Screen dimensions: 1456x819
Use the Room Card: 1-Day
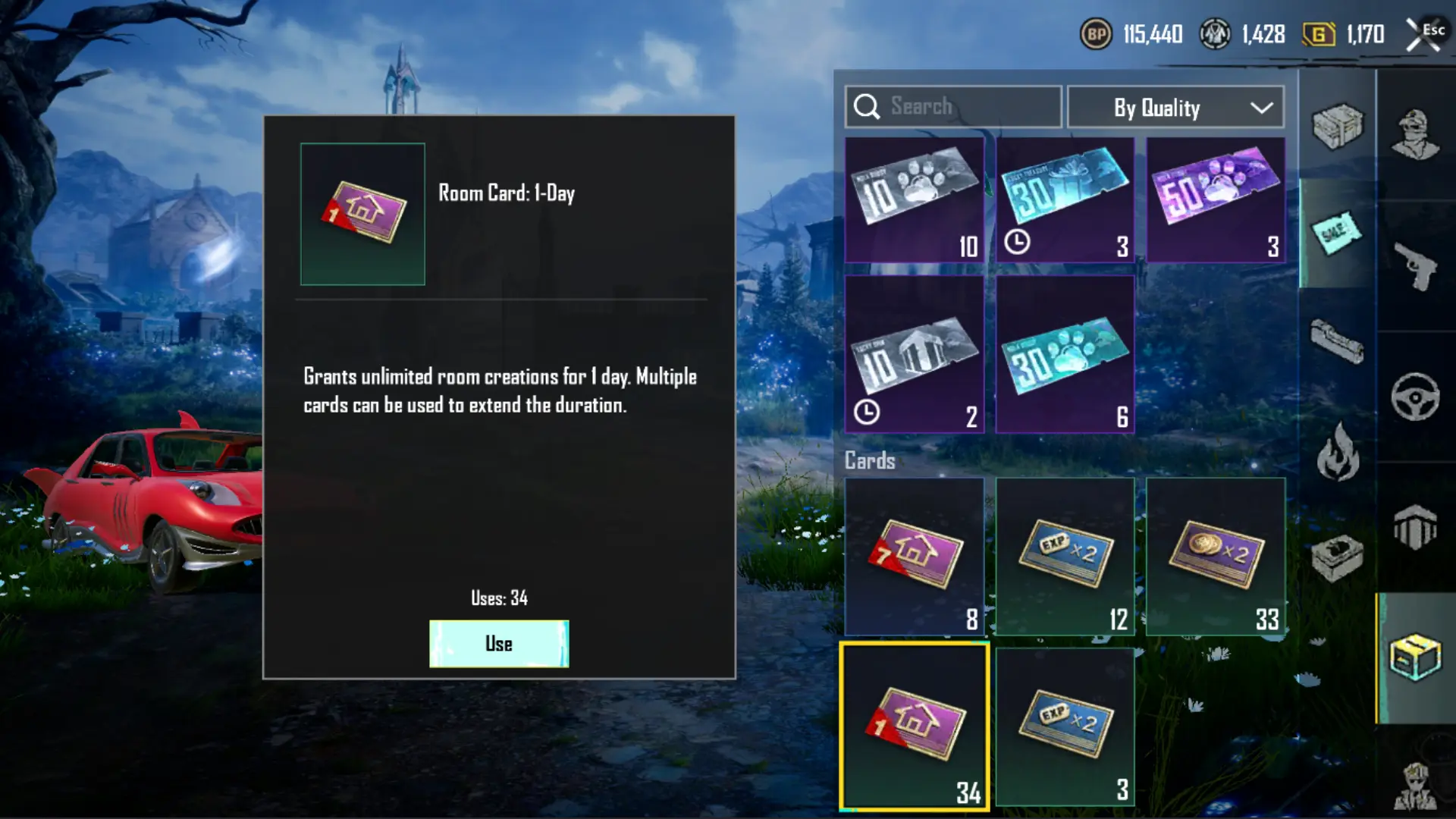(499, 644)
